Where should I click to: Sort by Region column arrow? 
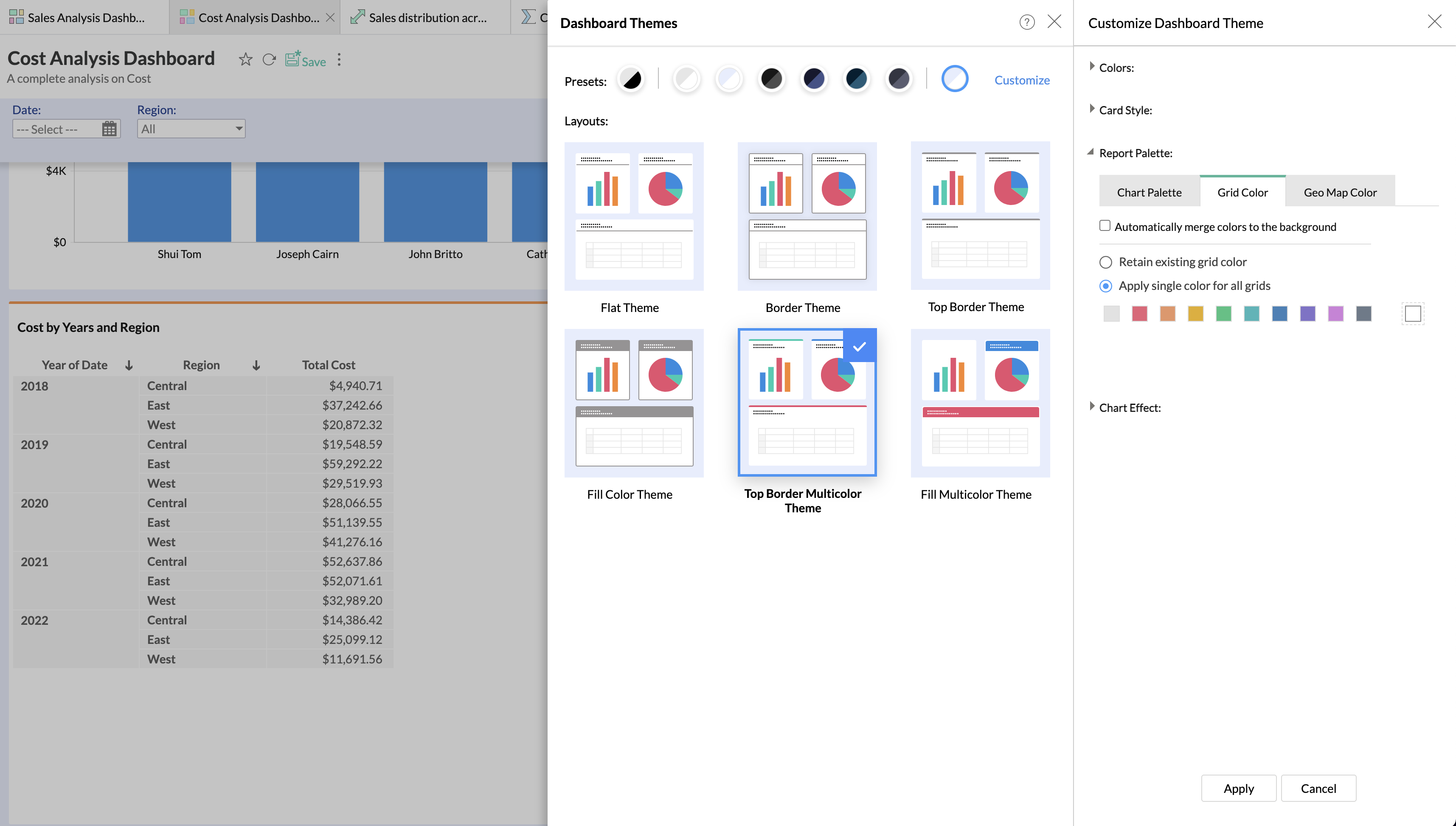coord(256,365)
